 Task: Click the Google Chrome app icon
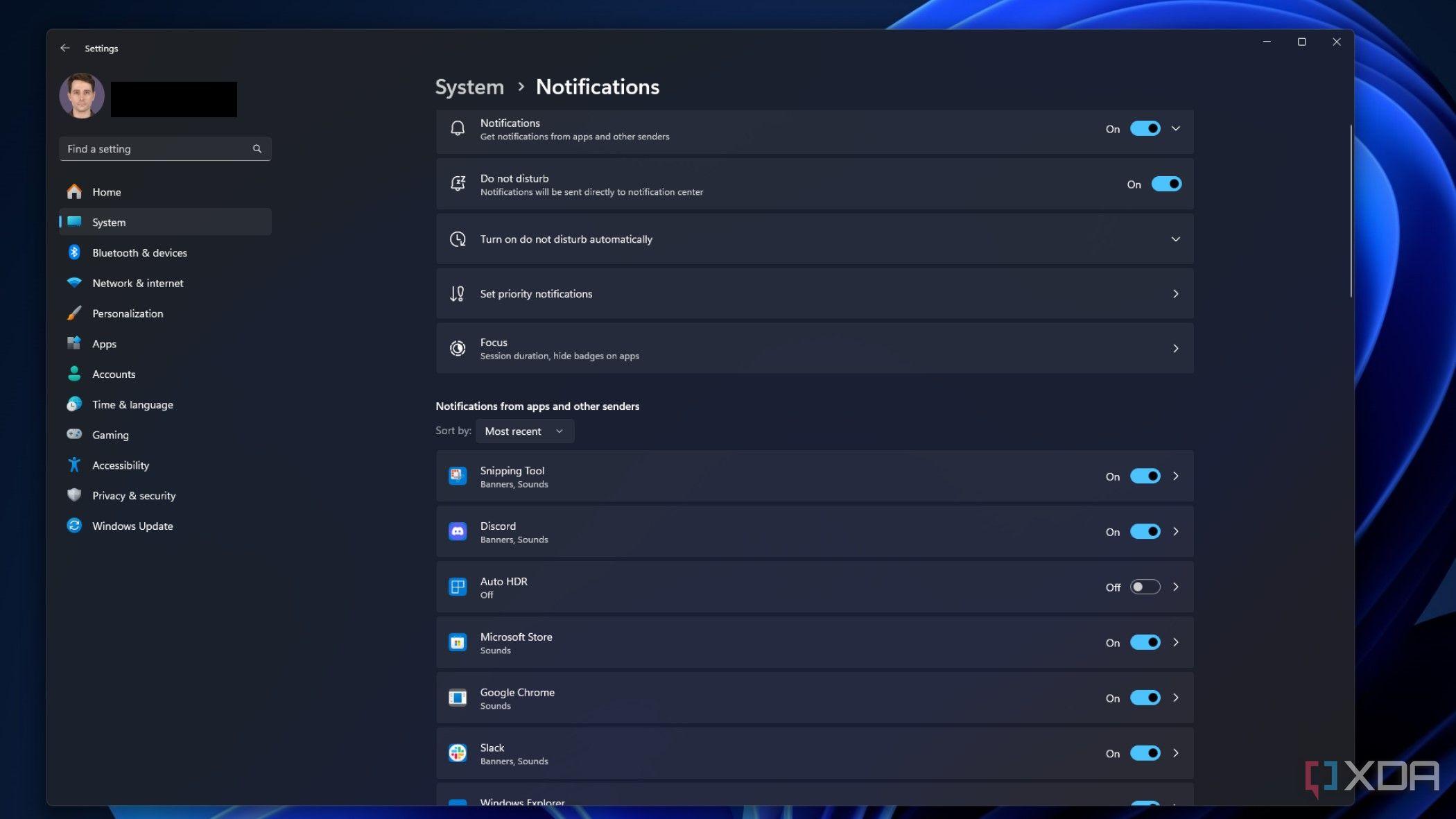tap(457, 698)
